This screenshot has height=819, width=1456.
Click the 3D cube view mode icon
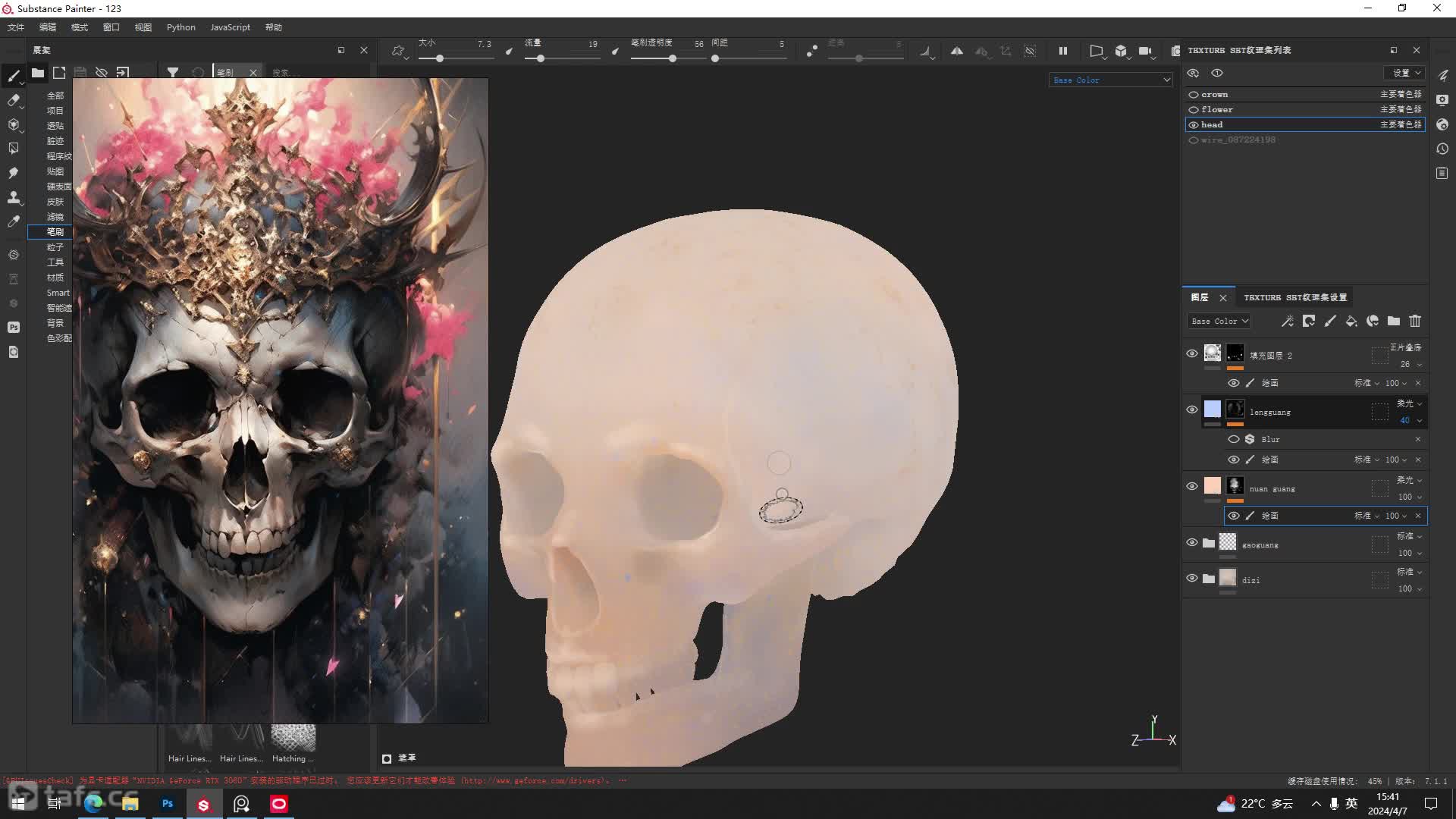[x=1121, y=51]
